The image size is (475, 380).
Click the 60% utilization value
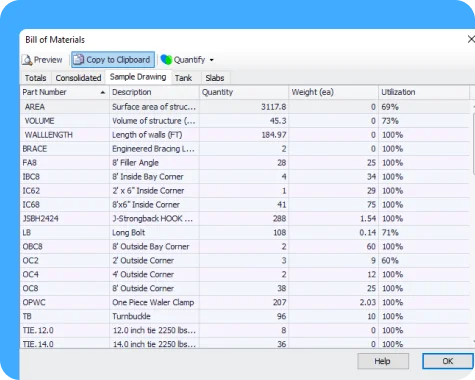click(390, 261)
